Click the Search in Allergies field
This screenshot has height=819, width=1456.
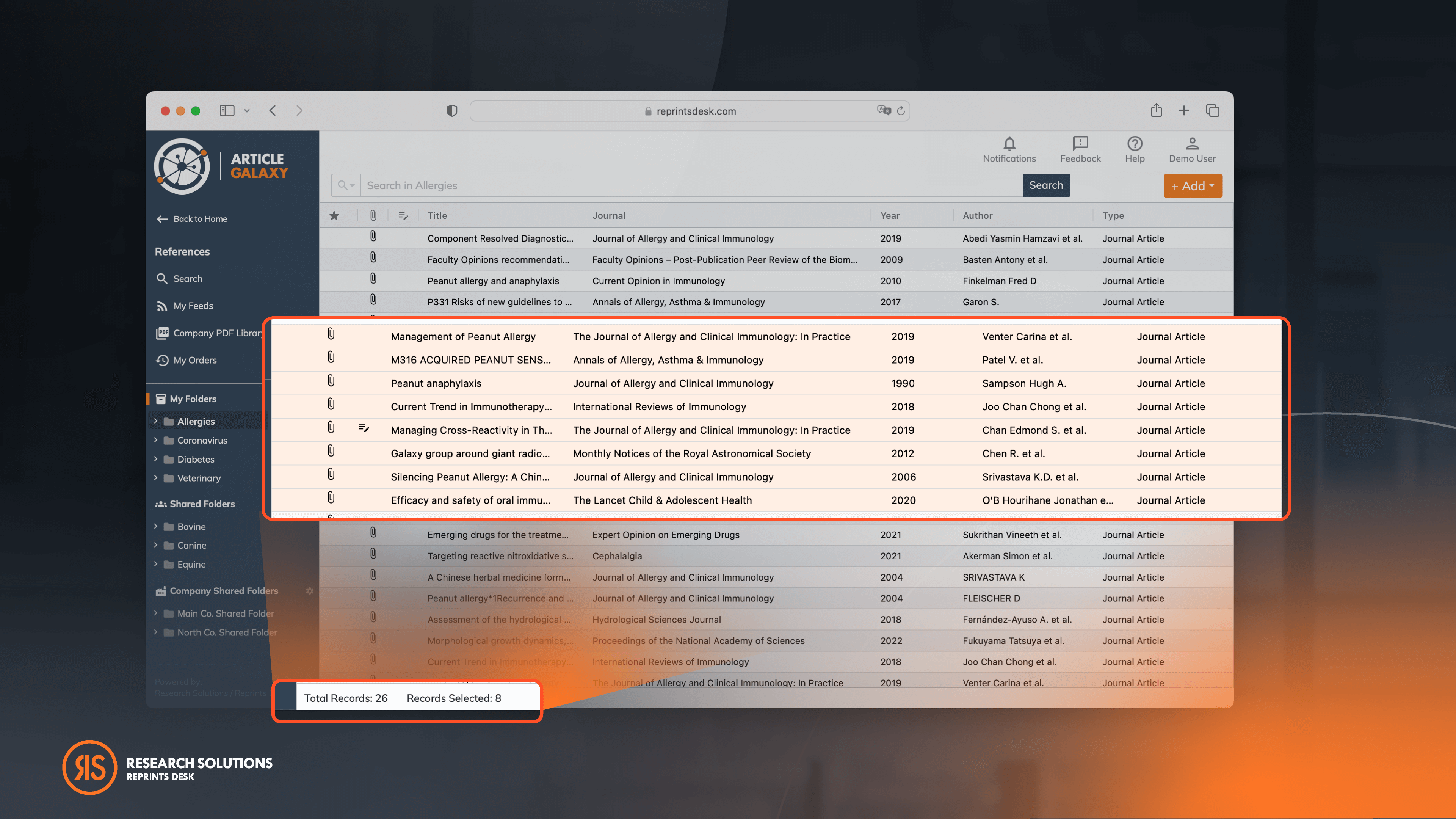691,185
